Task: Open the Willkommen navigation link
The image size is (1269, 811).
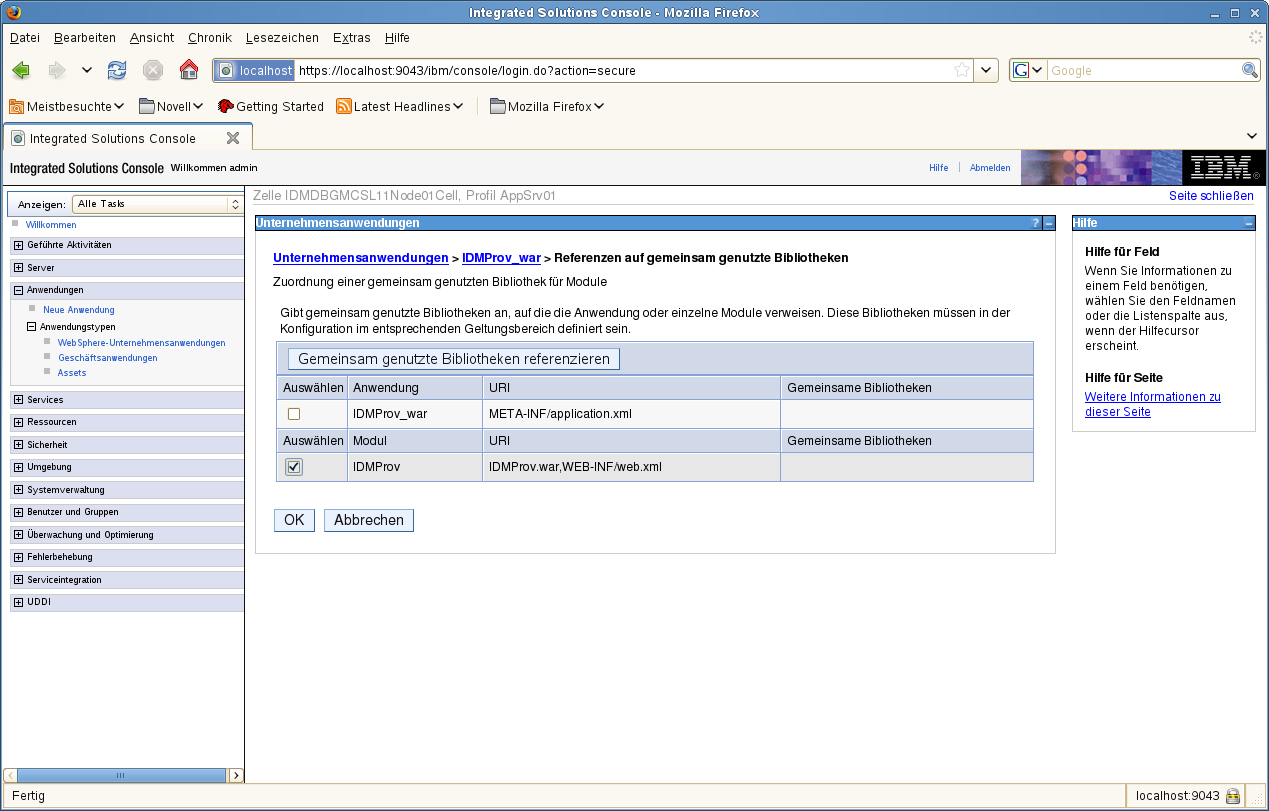Action: [51, 225]
